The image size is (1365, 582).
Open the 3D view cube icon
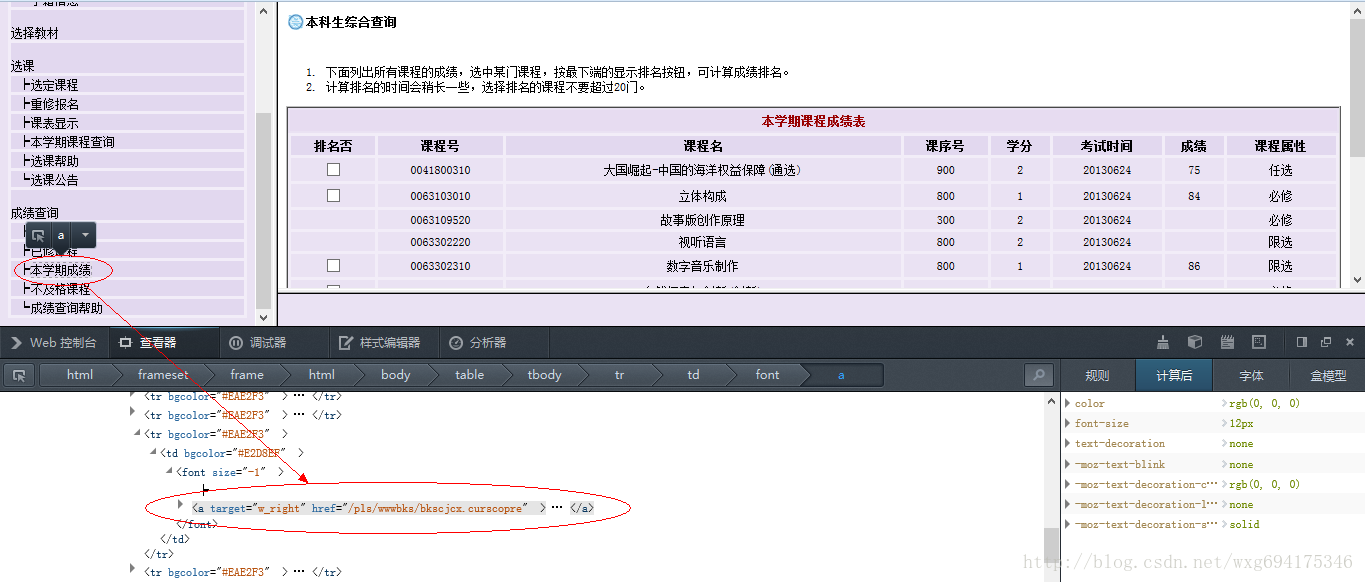(x=1195, y=342)
